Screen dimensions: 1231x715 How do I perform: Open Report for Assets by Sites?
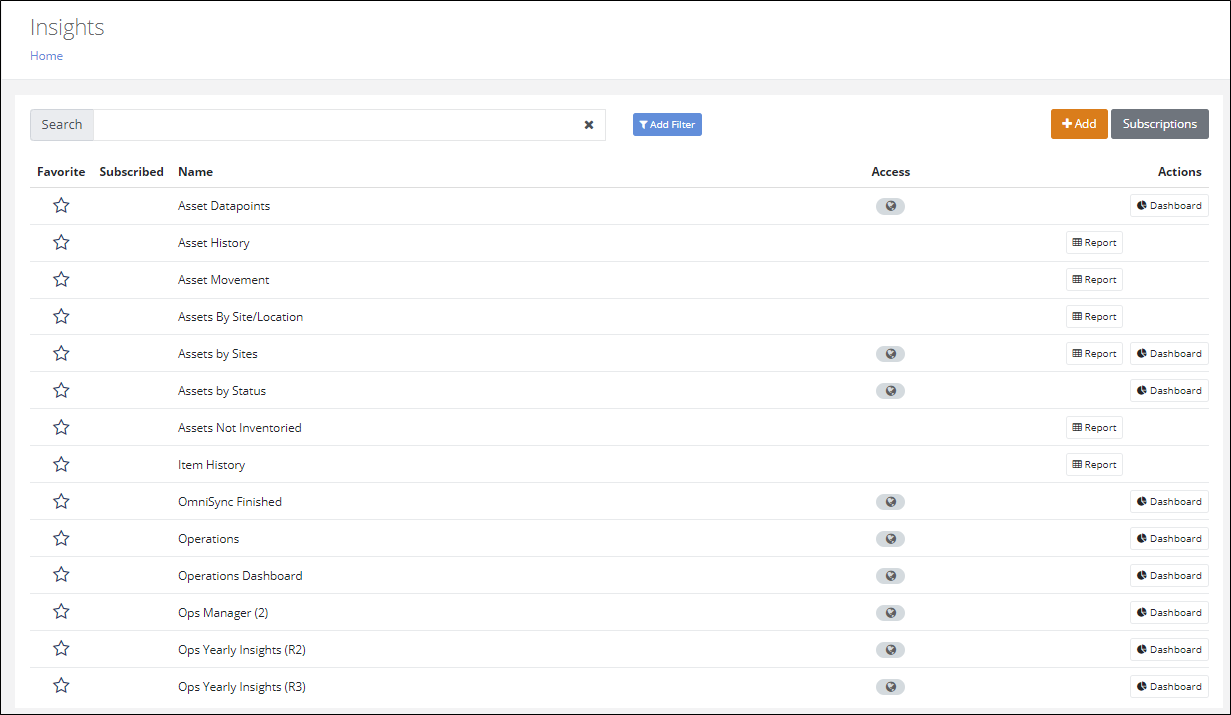click(1094, 354)
